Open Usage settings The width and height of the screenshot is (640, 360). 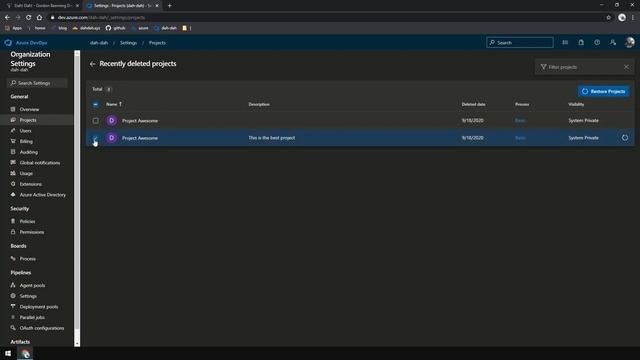click(26, 173)
